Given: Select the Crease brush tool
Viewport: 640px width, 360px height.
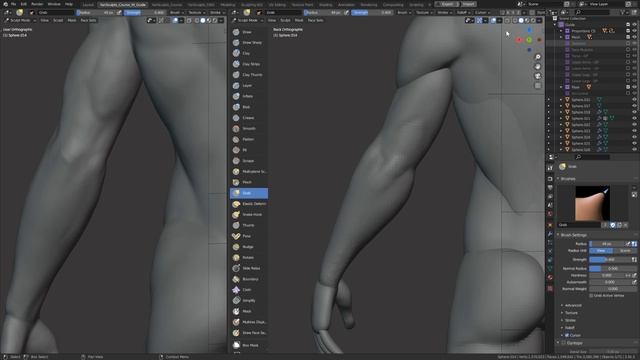Looking at the screenshot, I should [x=249, y=118].
